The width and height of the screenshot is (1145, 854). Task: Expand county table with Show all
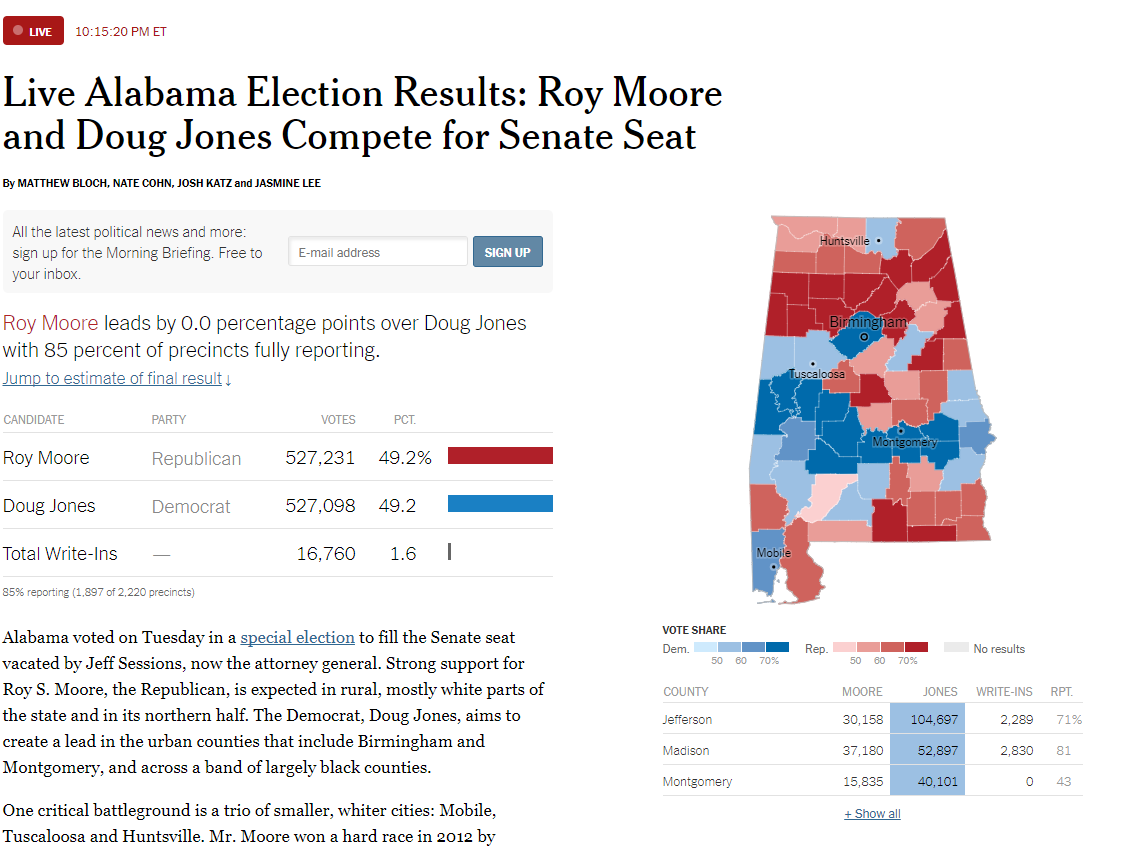click(x=873, y=814)
